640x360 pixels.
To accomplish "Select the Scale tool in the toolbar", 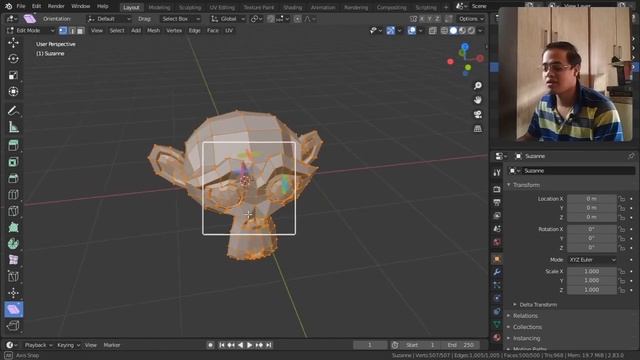I will click(x=13, y=75).
